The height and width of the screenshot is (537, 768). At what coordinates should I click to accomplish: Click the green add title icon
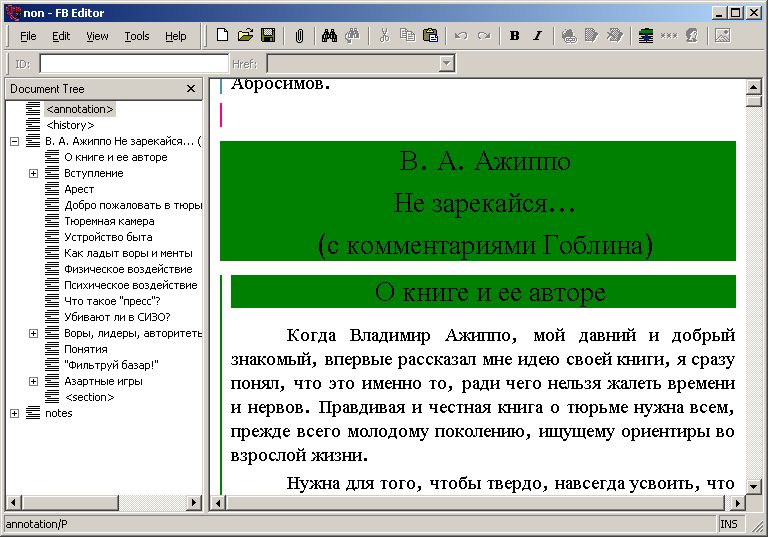pos(646,35)
